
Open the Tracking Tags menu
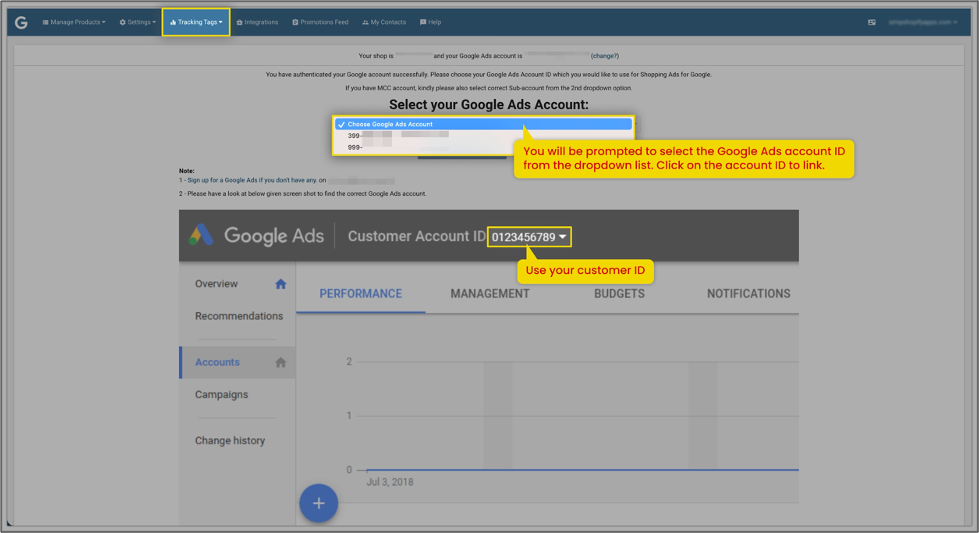196,22
